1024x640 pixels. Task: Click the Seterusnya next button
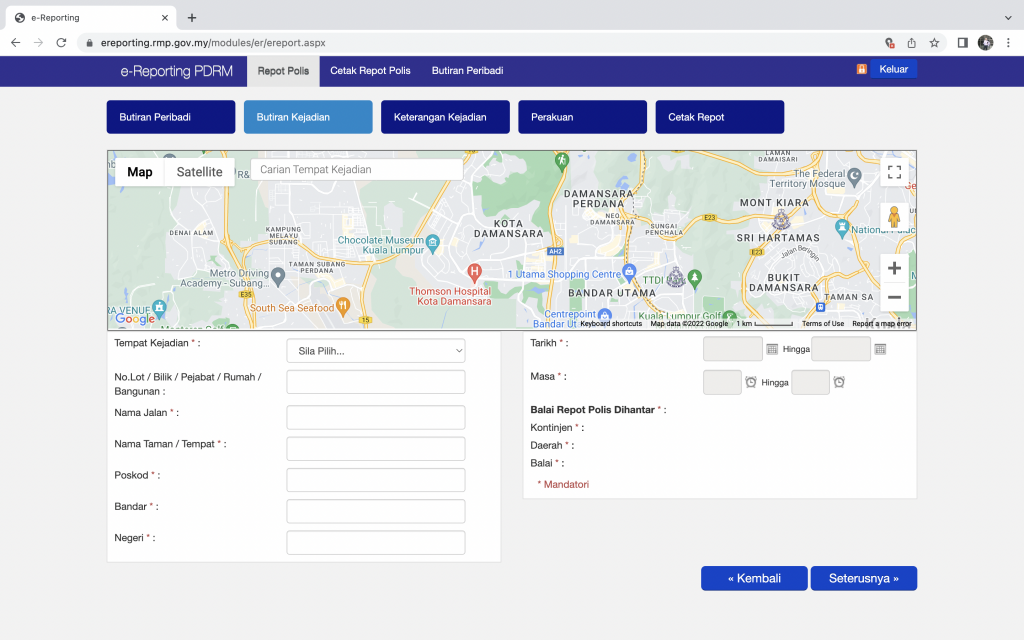tap(863, 579)
